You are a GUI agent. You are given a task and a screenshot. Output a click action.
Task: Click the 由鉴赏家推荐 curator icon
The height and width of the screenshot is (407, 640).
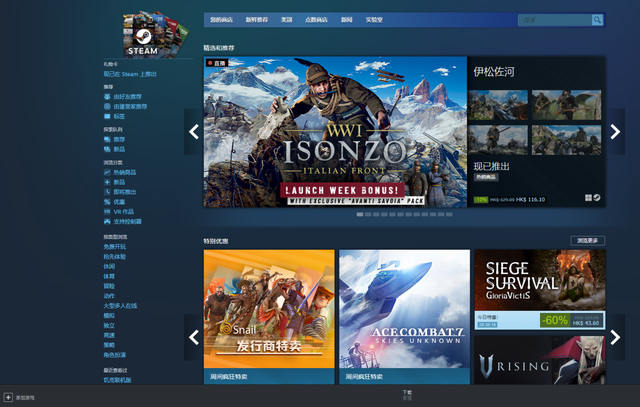[x=107, y=106]
